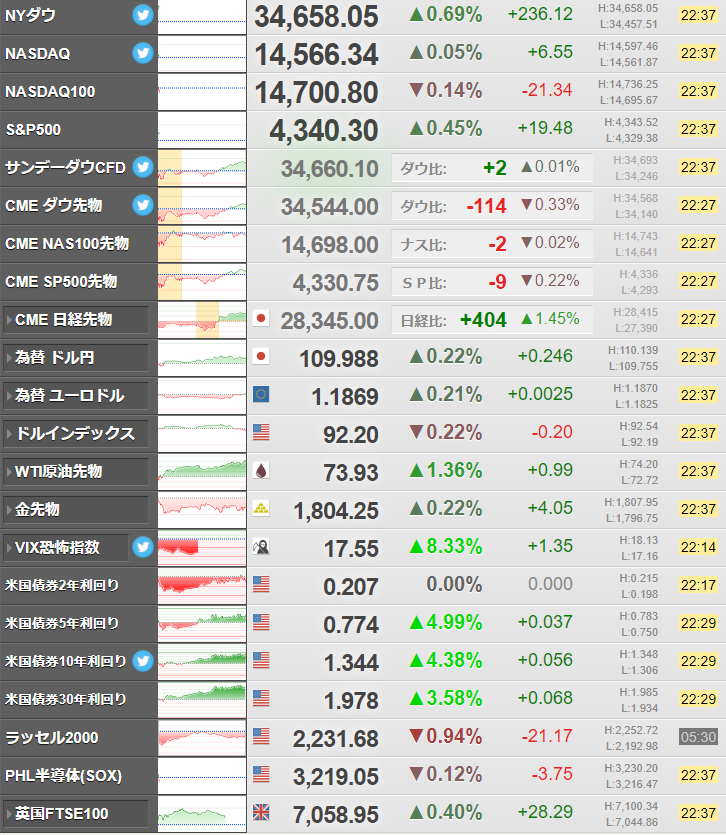726x835 pixels.
Task: Click the gold futures price 1,804.25
Action: (x=336, y=511)
